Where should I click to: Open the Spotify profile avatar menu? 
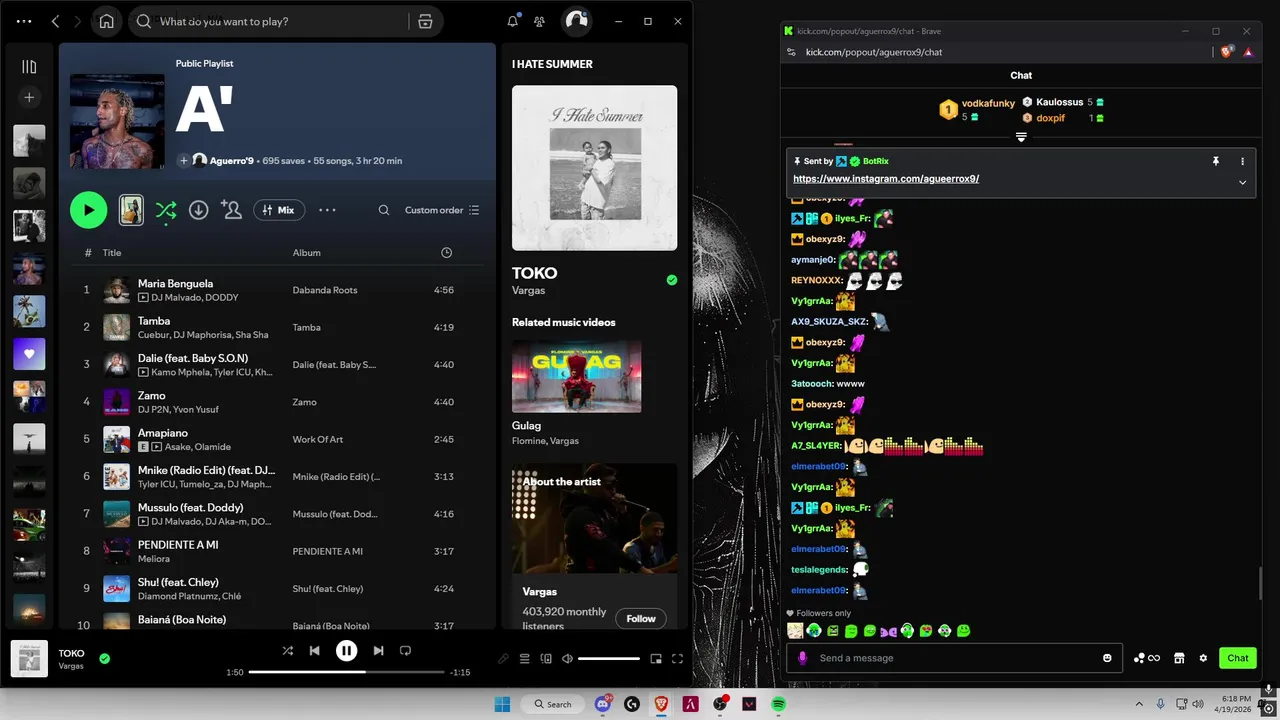[x=576, y=21]
